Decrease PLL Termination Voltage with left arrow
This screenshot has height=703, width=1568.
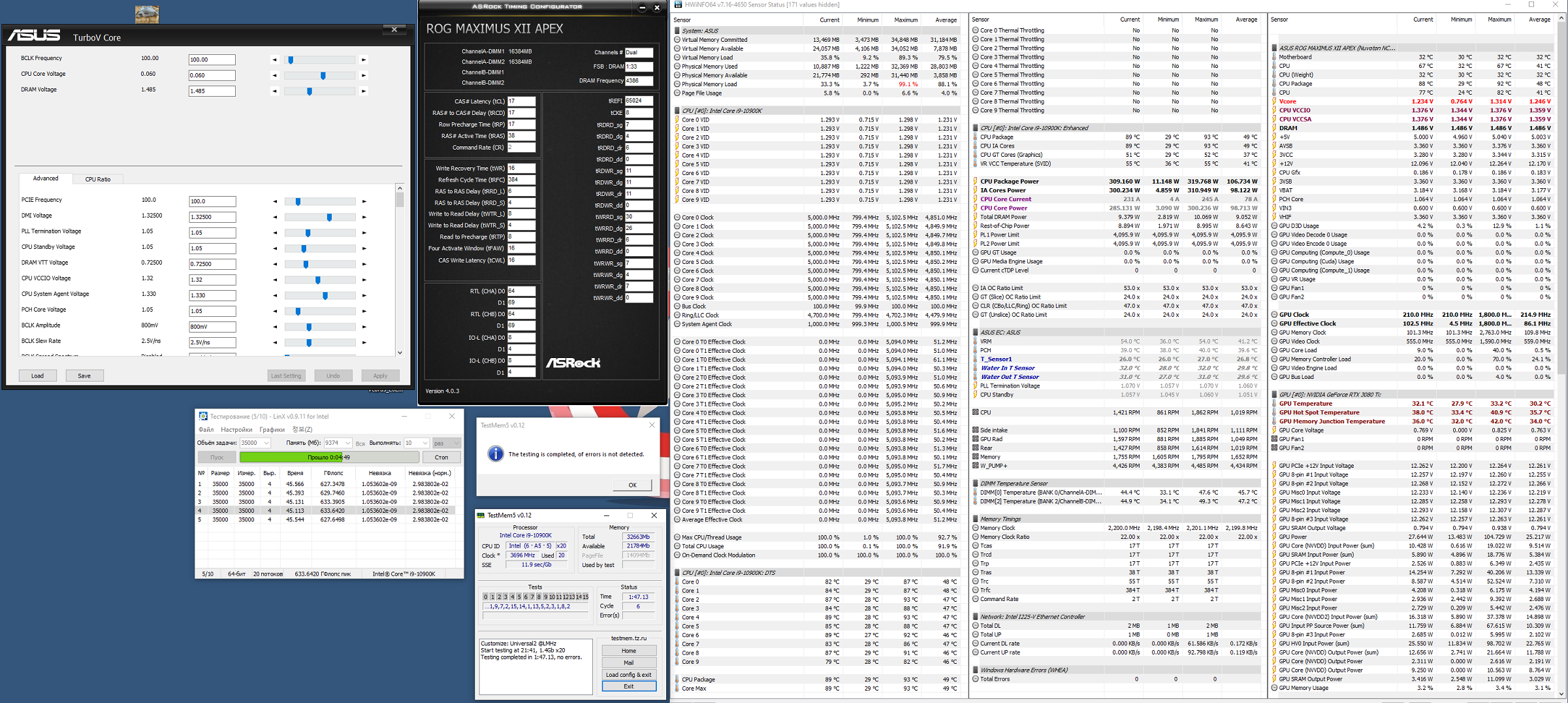(275, 233)
